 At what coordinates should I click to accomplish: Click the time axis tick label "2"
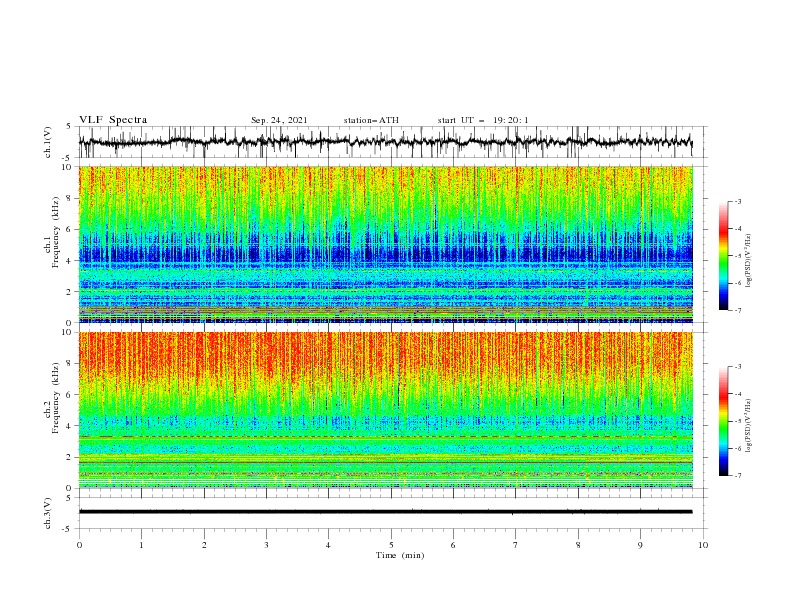coord(204,545)
